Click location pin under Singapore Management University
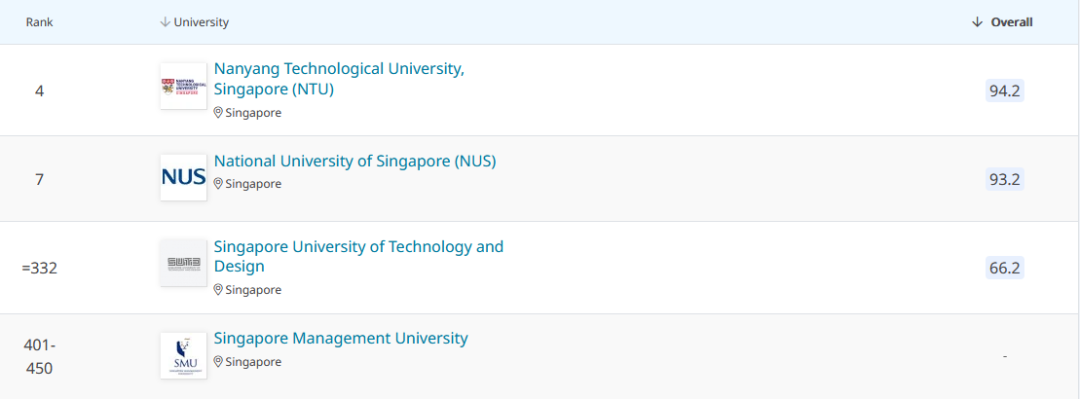The height and width of the screenshot is (399, 1080). click(x=218, y=362)
